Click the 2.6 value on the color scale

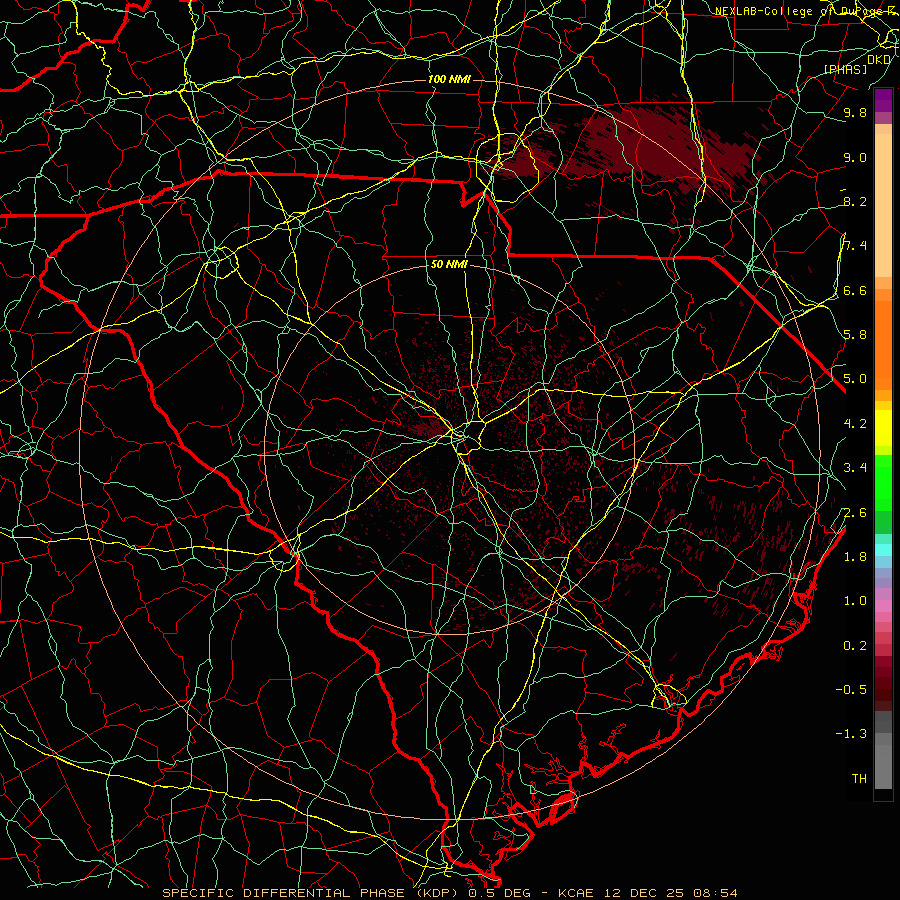pyautogui.click(x=855, y=512)
